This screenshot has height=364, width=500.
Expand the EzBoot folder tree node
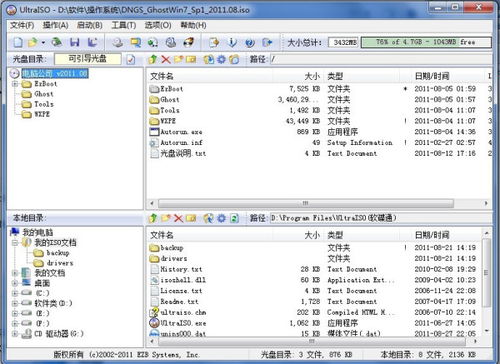15,84
